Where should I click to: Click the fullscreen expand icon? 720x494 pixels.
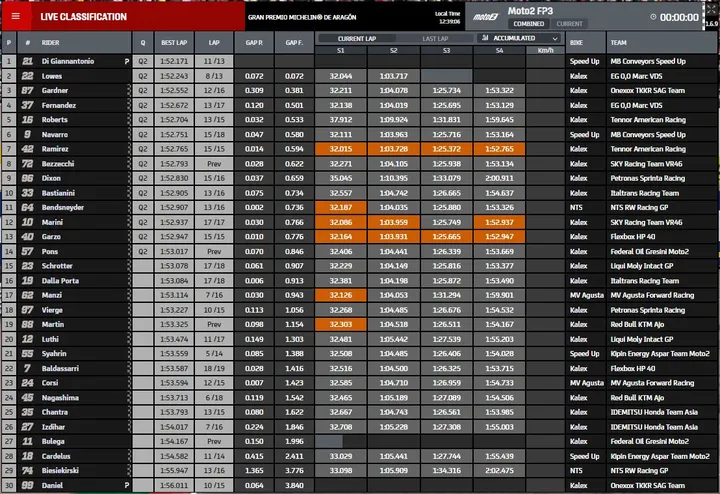click(x=711, y=9)
